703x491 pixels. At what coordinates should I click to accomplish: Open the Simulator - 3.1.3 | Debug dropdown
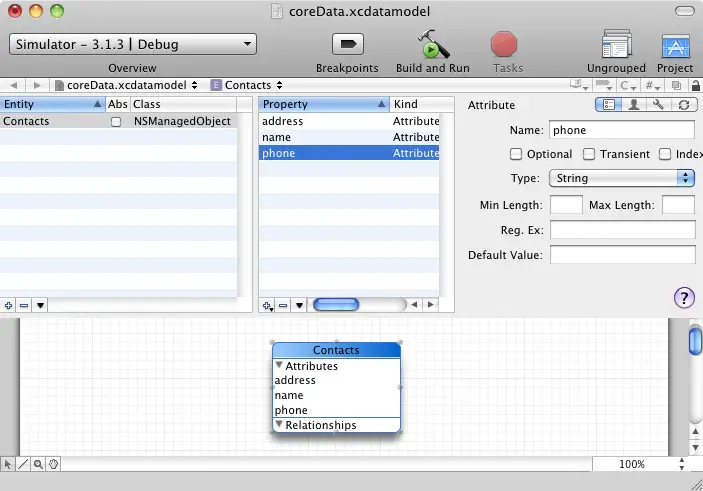[132, 44]
